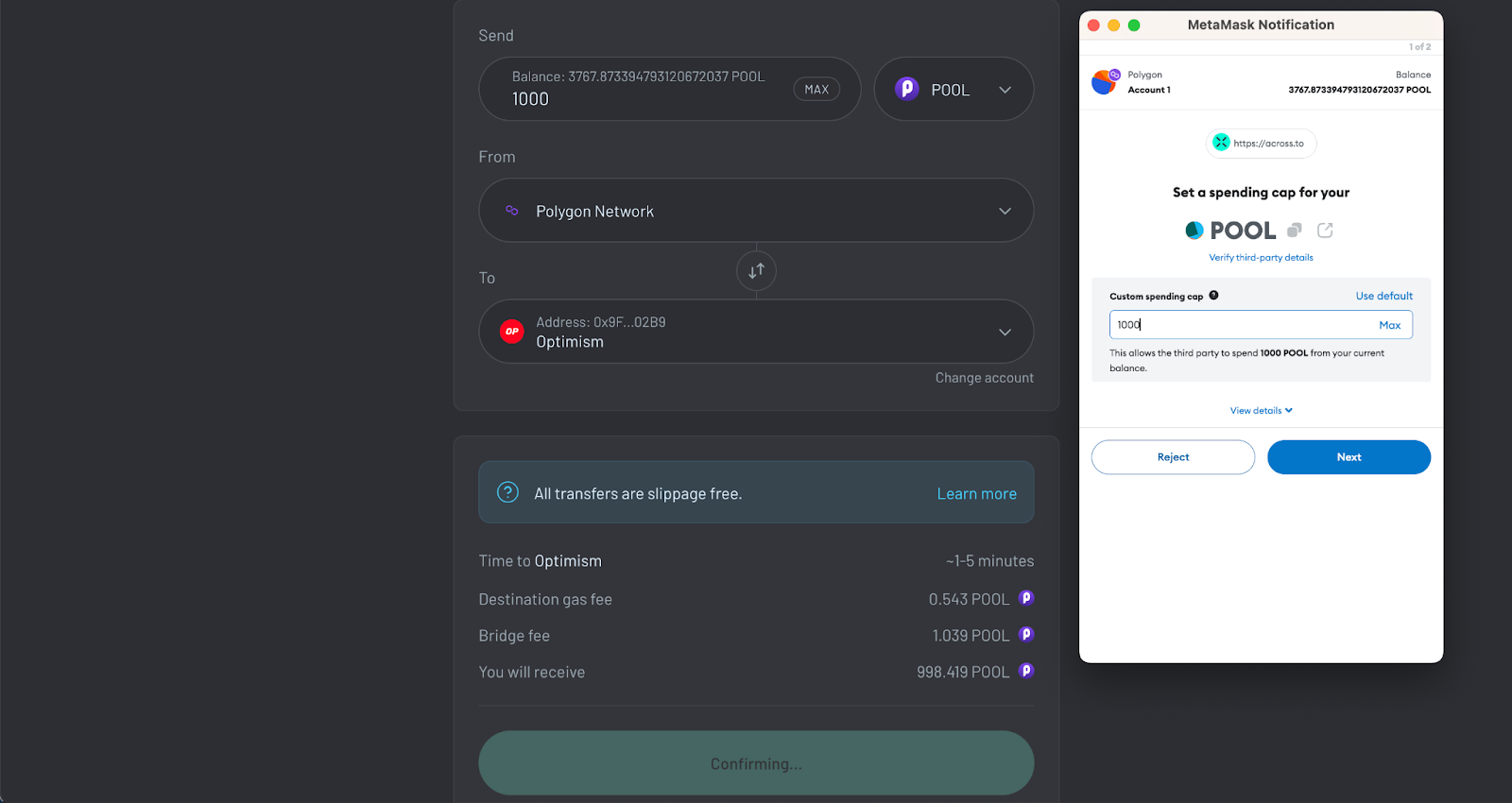Image resolution: width=1512 pixels, height=803 pixels.
Task: Click the Custom spending cap help icon
Action: (1213, 296)
